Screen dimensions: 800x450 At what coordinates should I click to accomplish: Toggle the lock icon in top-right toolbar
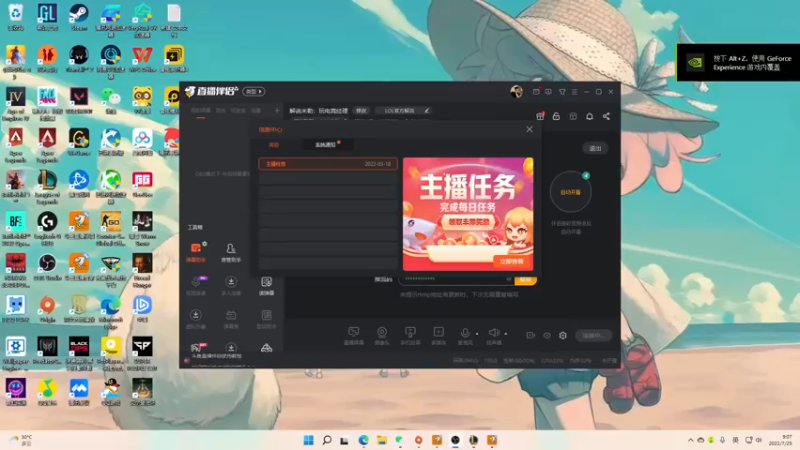coord(556,116)
